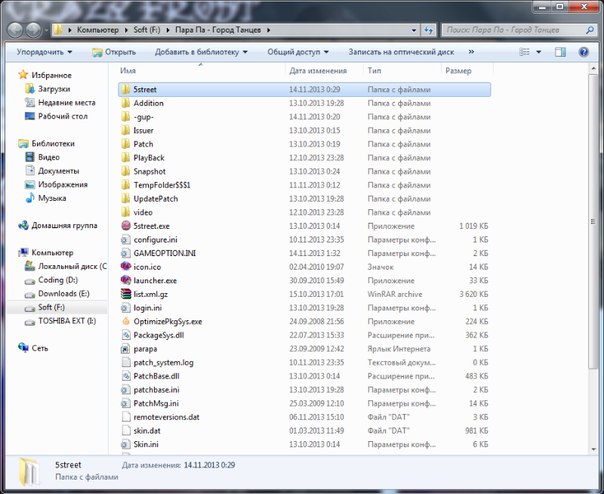Select the UpdatePatch folder name
Screen dimensions: 604x494
click(156, 198)
